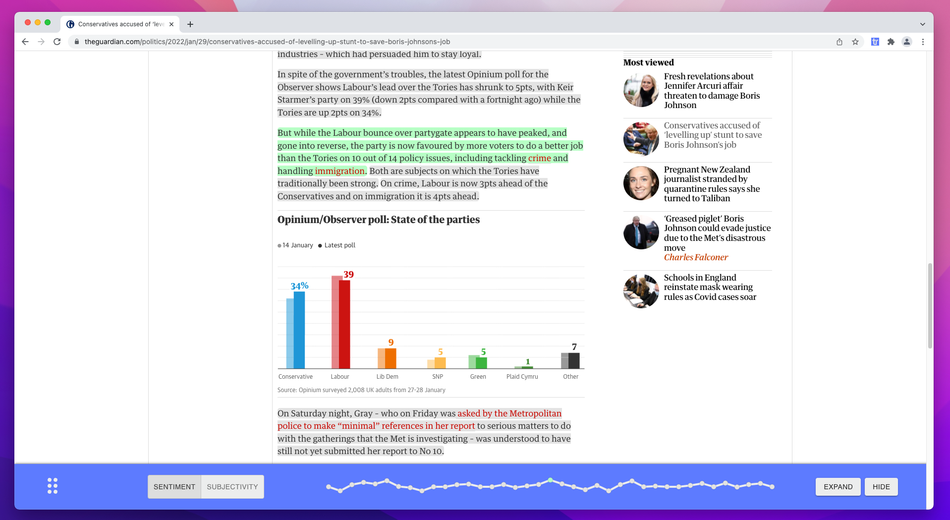
Task: Click the Hide button
Action: click(881, 487)
